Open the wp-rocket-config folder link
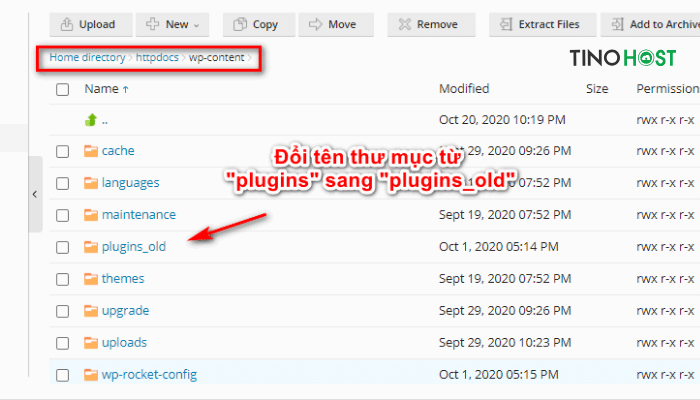Viewport: 700px width, 400px height. 149,375
